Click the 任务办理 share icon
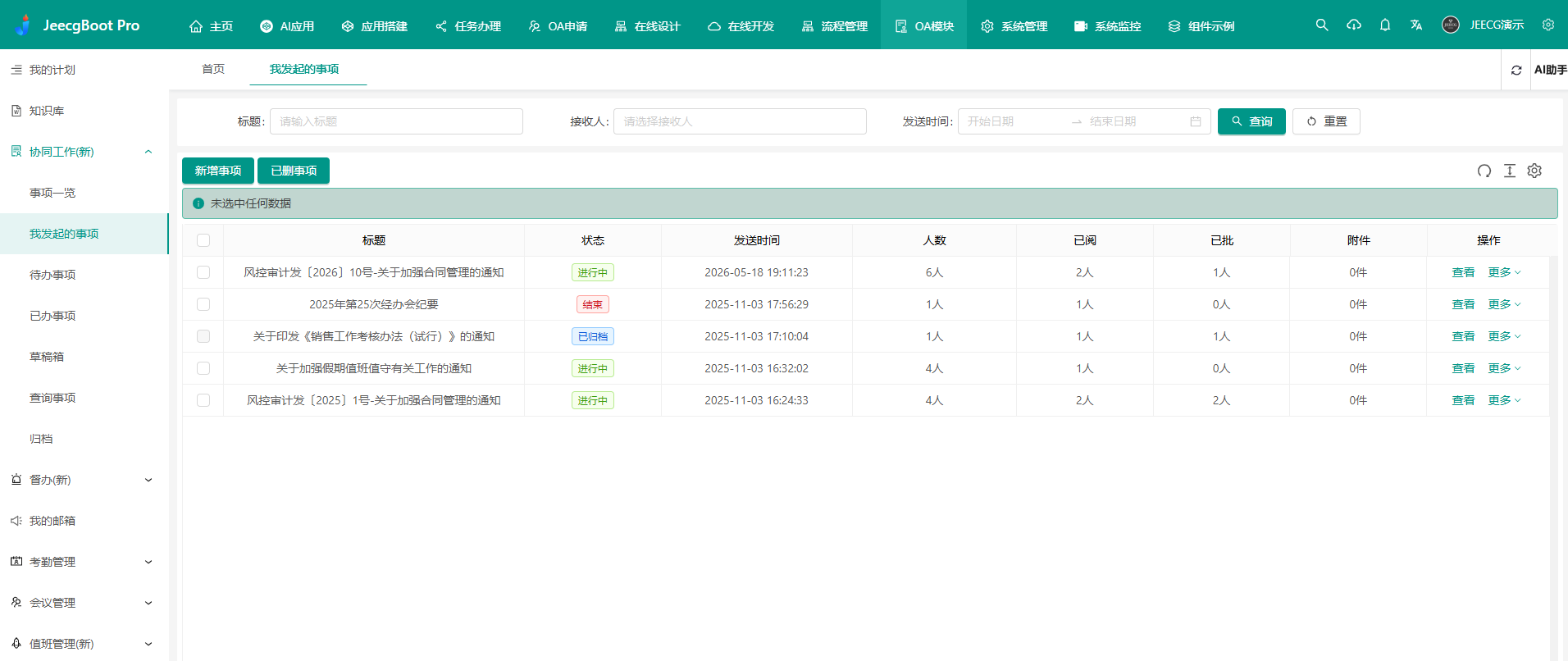Image resolution: width=1568 pixels, height=661 pixels. click(441, 26)
